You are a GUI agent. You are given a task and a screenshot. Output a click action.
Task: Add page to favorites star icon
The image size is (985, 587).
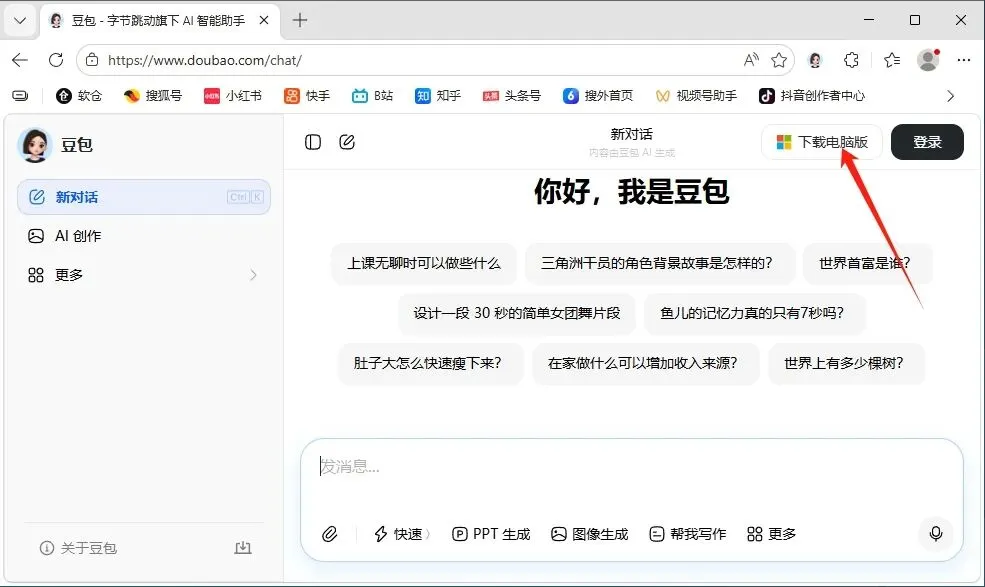(x=779, y=60)
